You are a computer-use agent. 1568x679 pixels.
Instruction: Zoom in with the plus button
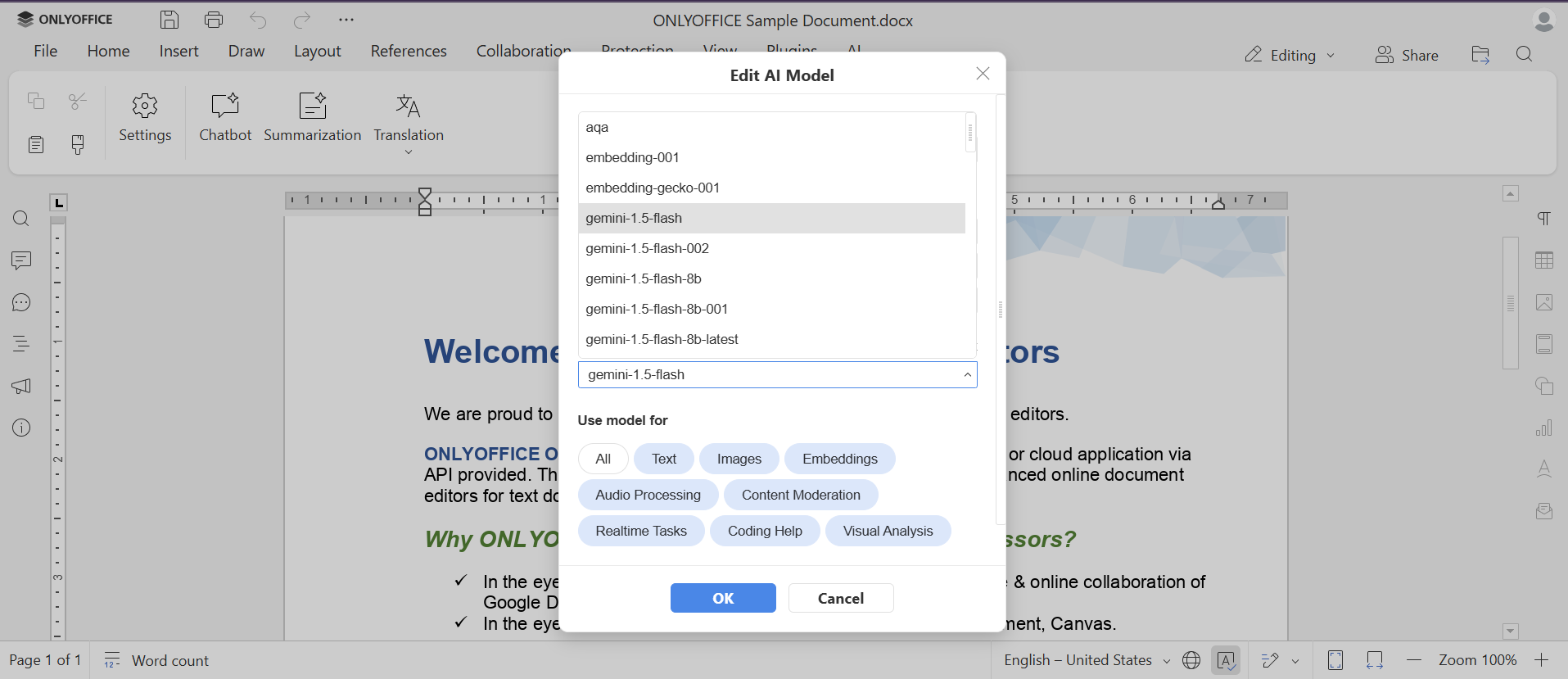[x=1541, y=660]
